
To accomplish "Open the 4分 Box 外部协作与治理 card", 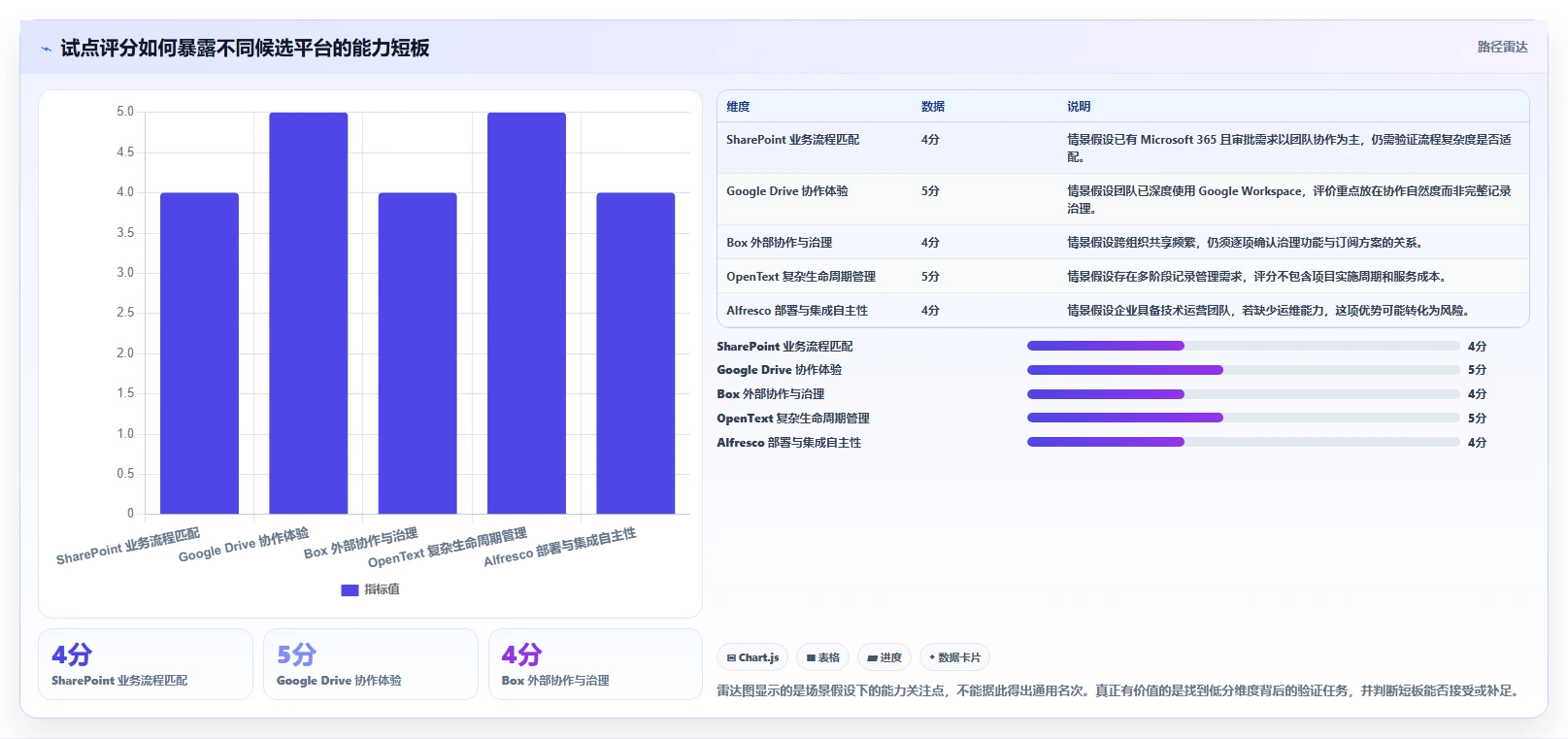I will [x=595, y=664].
